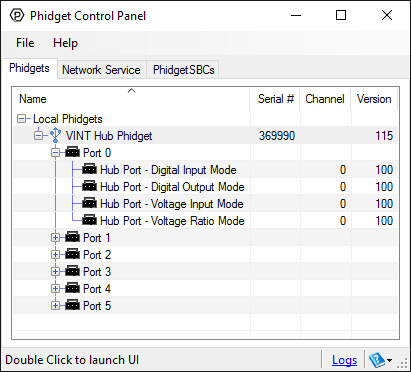This screenshot has height=372, width=411.
Task: Expand the Port 2 branch
Action: (x=55, y=255)
